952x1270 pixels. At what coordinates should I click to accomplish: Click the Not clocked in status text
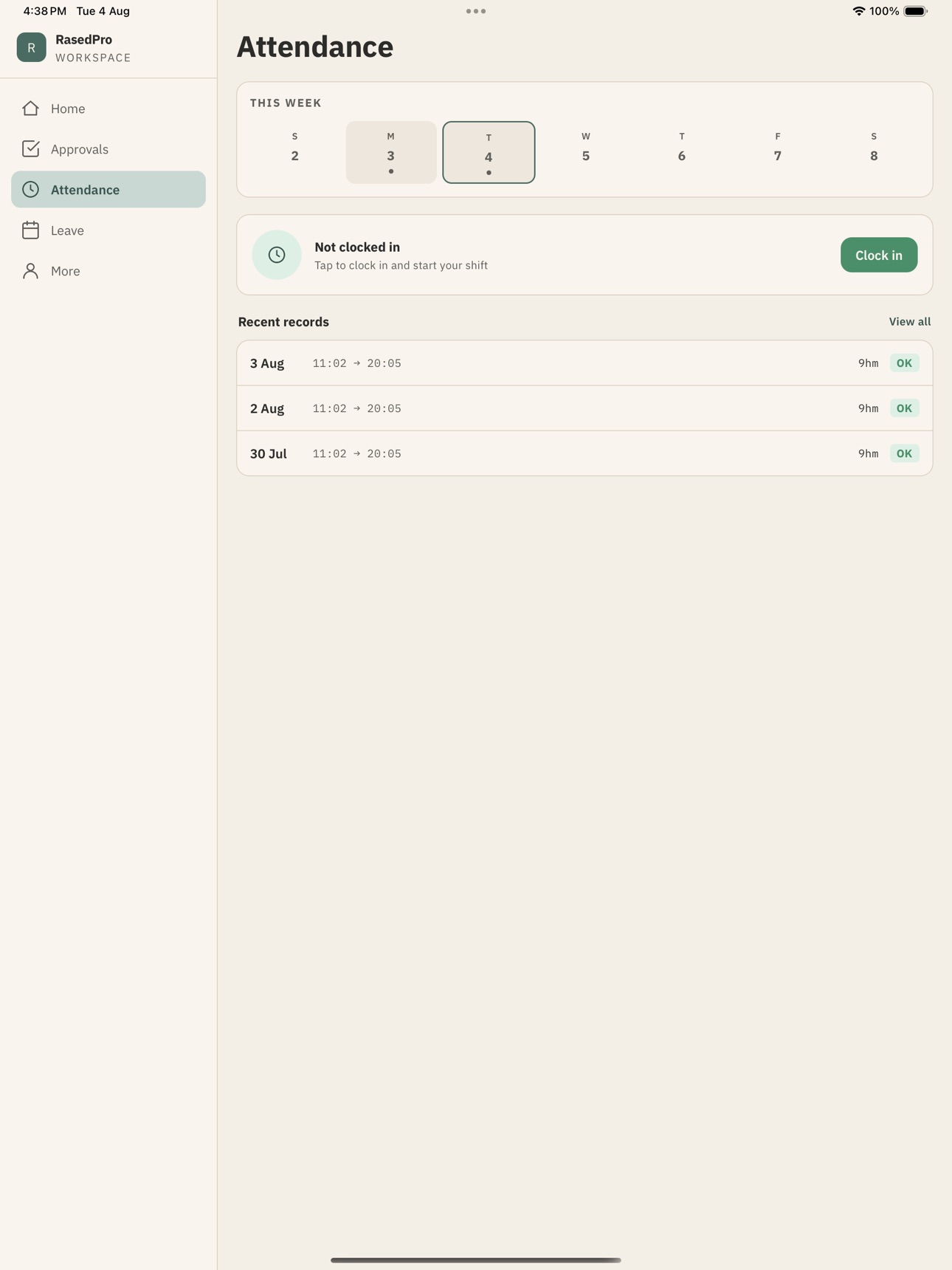coord(357,247)
